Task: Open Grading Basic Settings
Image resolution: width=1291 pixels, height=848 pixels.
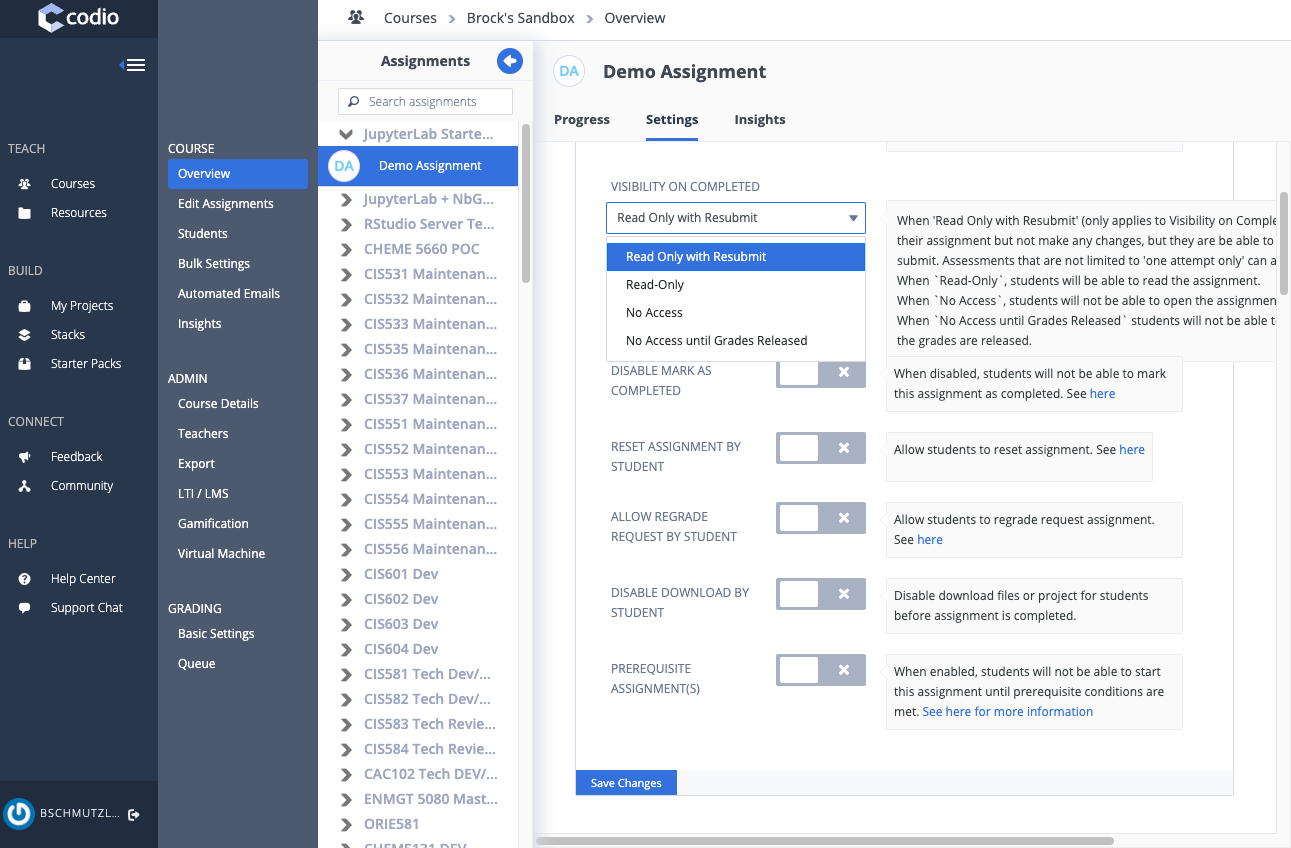Action: pyautogui.click(x=216, y=634)
